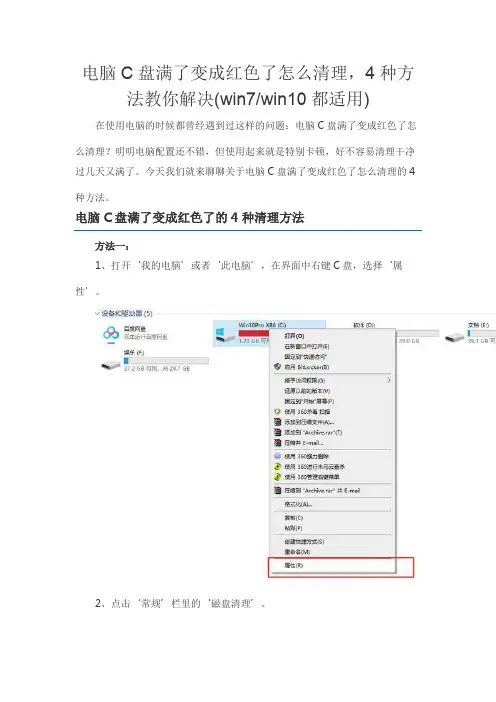Click WinRAR icon beside 'Add to archive (A)...'
The height and width of the screenshot is (702, 496).
click(x=277, y=422)
